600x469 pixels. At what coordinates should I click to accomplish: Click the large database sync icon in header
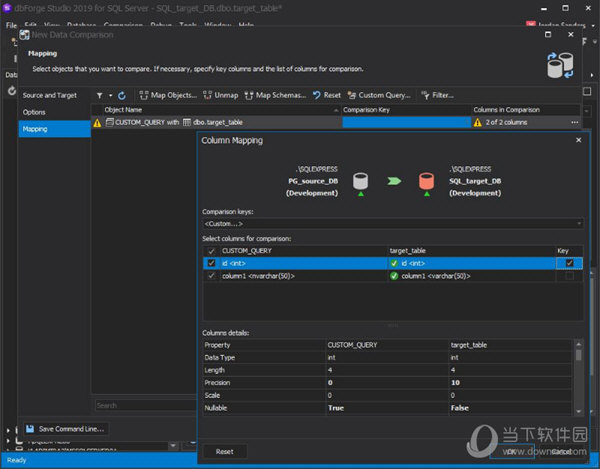tap(560, 65)
